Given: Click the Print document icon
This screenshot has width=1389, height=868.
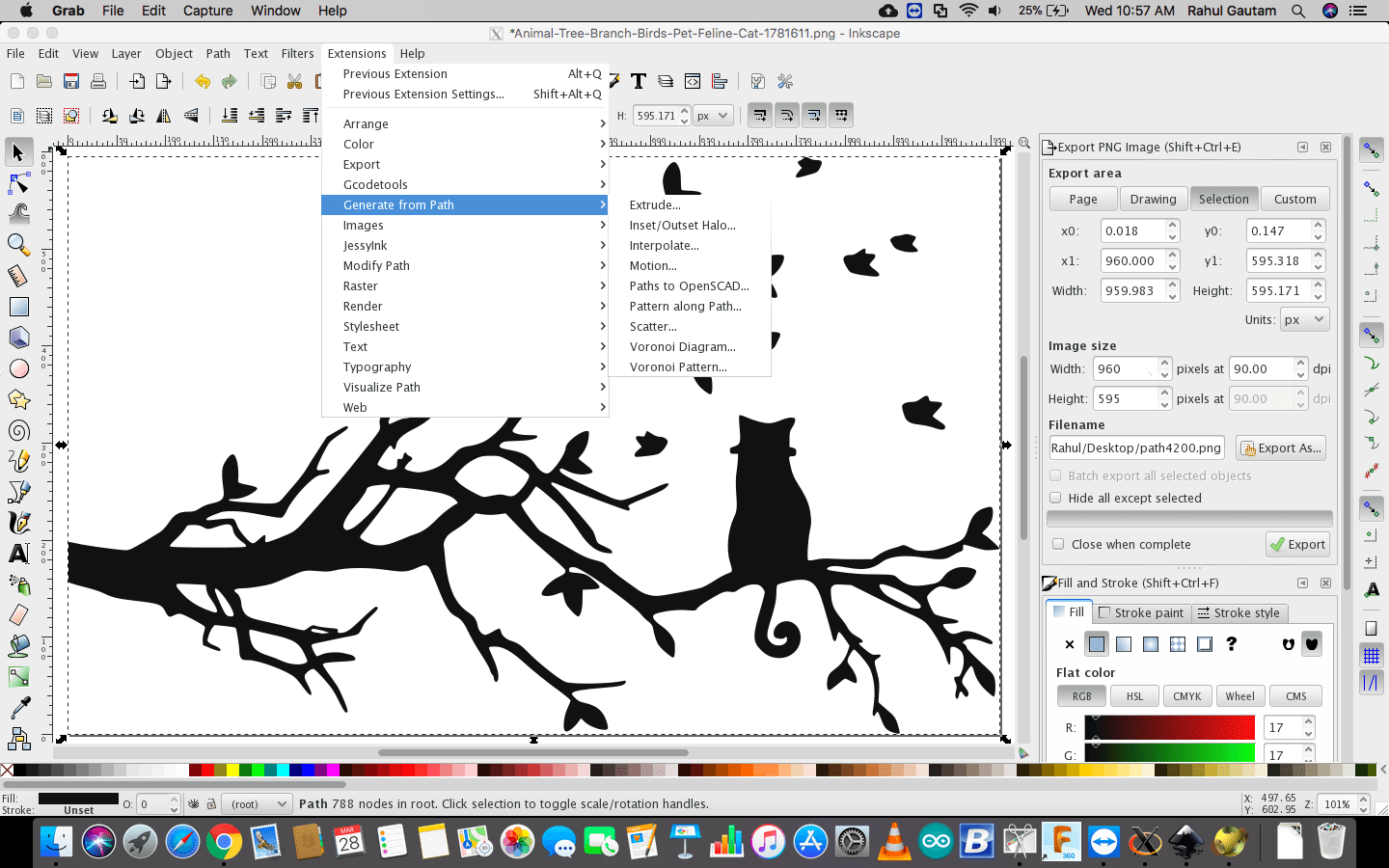Looking at the screenshot, I should [98, 81].
